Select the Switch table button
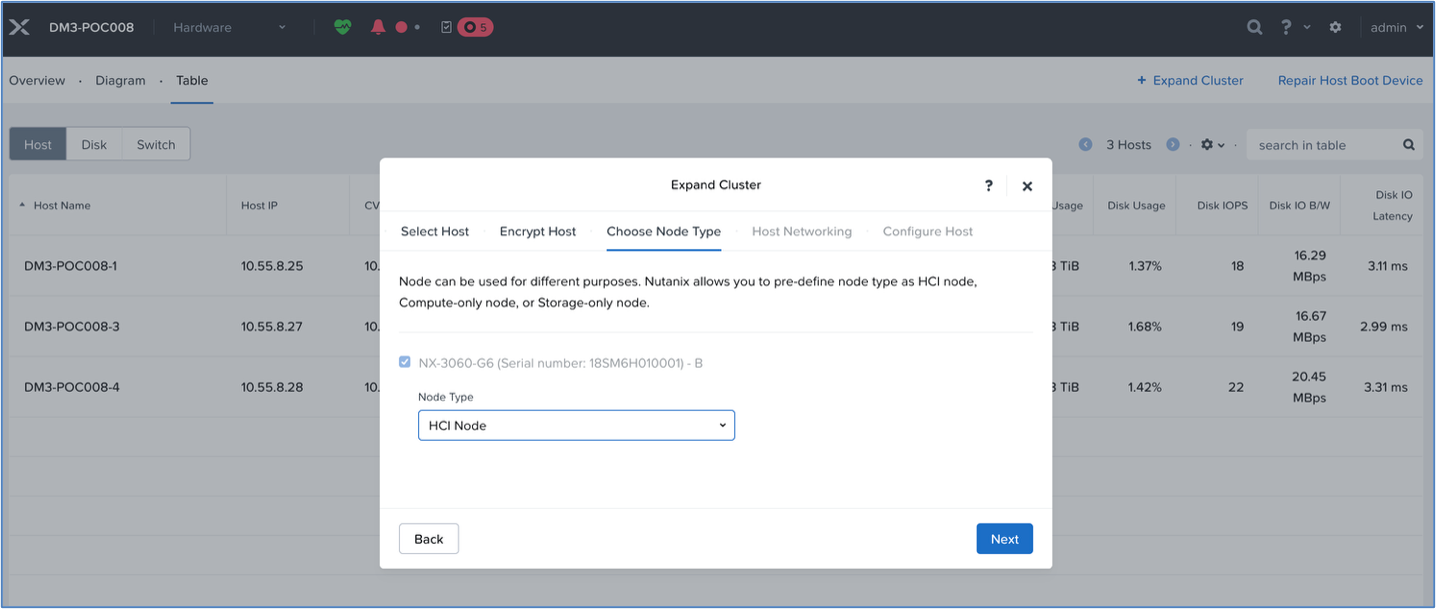This screenshot has height=609, width=1436. pyautogui.click(x=156, y=144)
